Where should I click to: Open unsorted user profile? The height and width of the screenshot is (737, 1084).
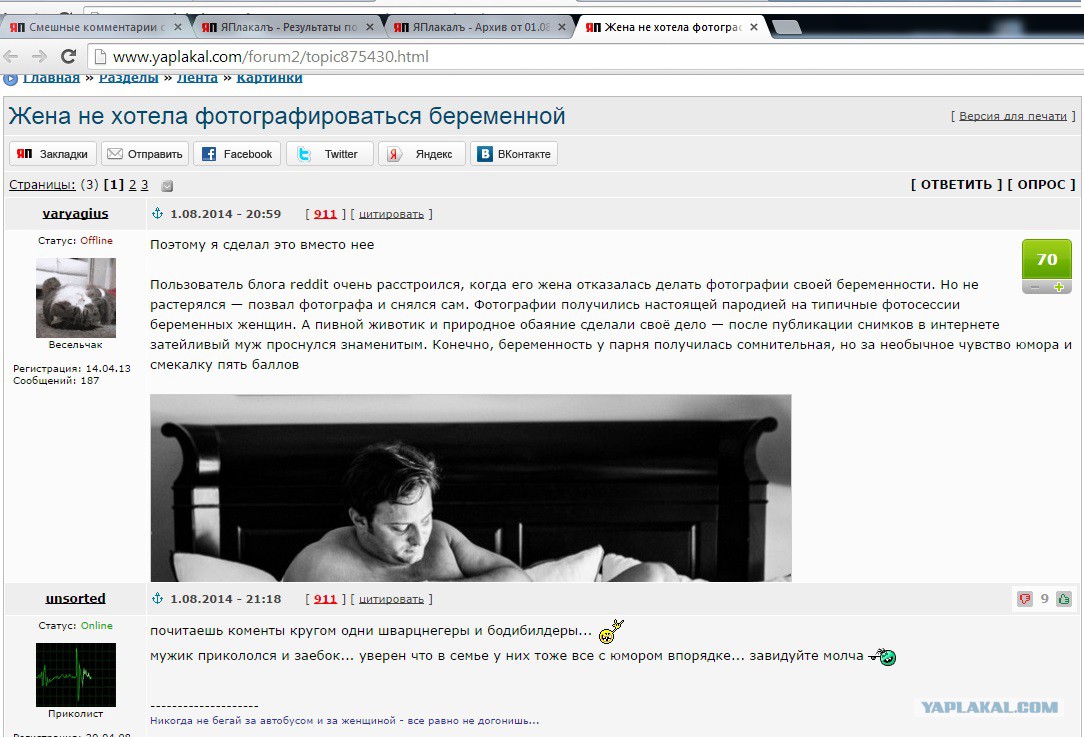pos(75,599)
